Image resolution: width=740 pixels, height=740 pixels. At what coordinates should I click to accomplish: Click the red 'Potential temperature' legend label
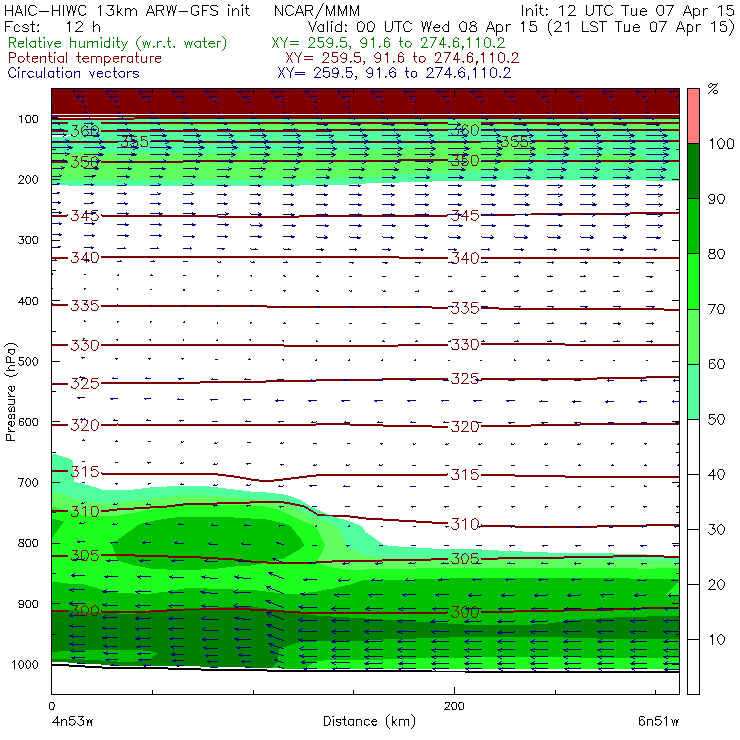[x=85, y=58]
